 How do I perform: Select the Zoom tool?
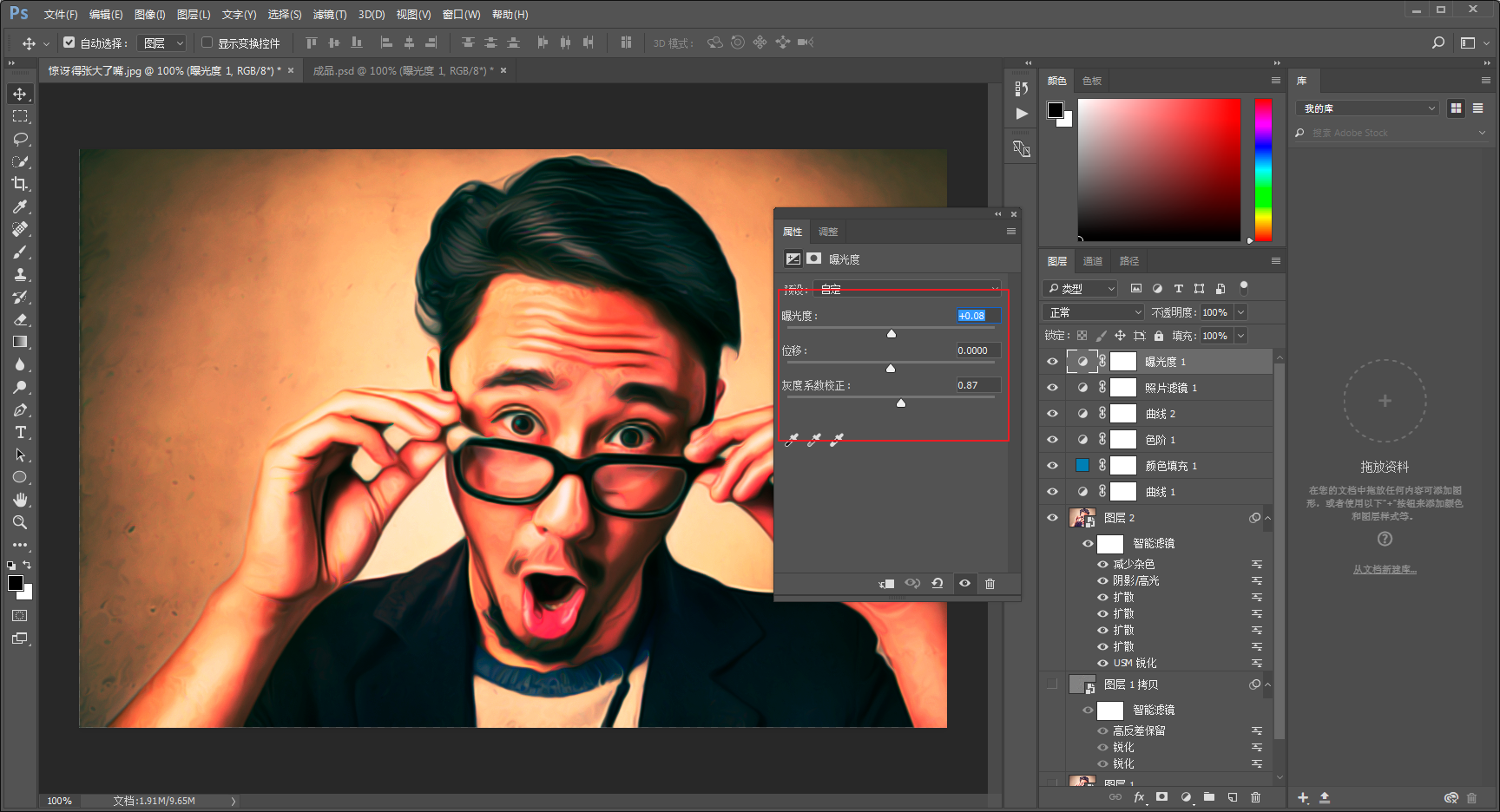(20, 522)
